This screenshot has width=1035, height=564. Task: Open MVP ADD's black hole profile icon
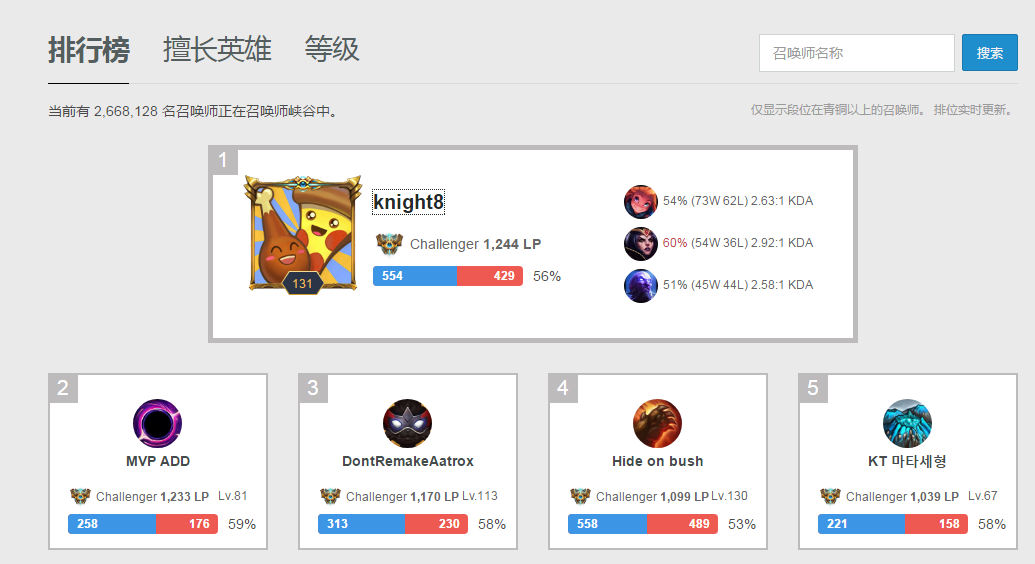click(157, 423)
